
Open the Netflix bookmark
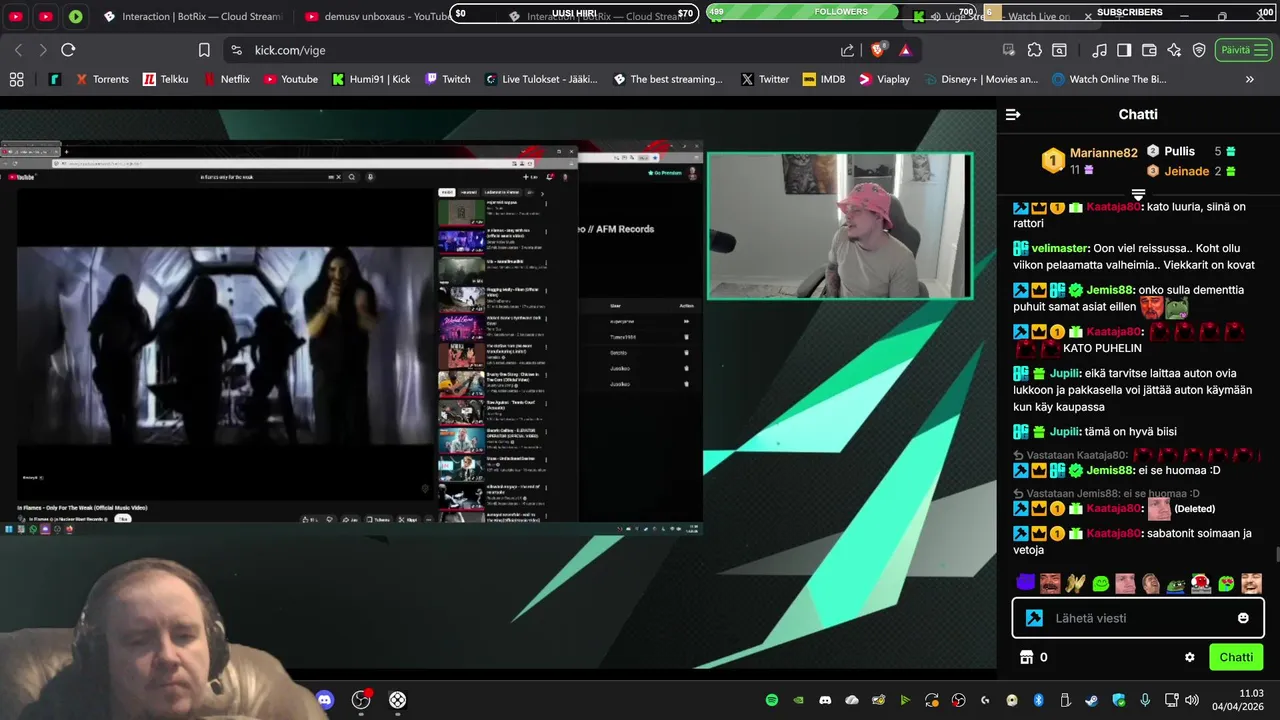226,79
